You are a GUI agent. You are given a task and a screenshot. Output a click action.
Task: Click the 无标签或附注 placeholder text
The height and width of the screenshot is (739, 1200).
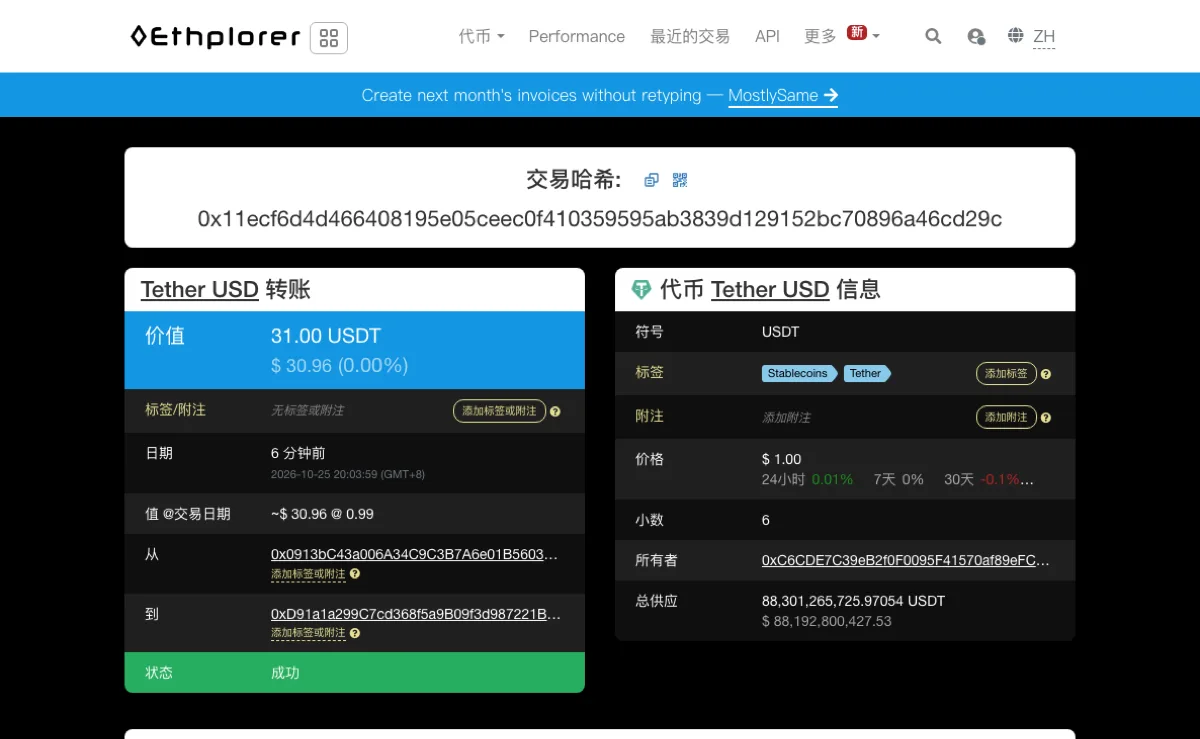308,411
